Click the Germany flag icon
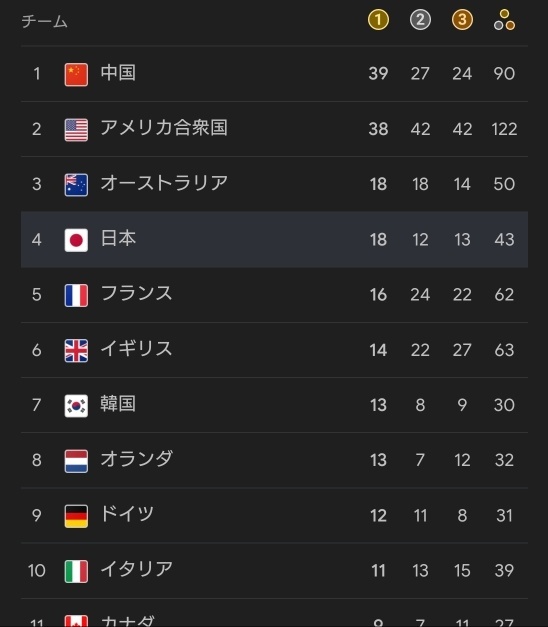 click(76, 516)
